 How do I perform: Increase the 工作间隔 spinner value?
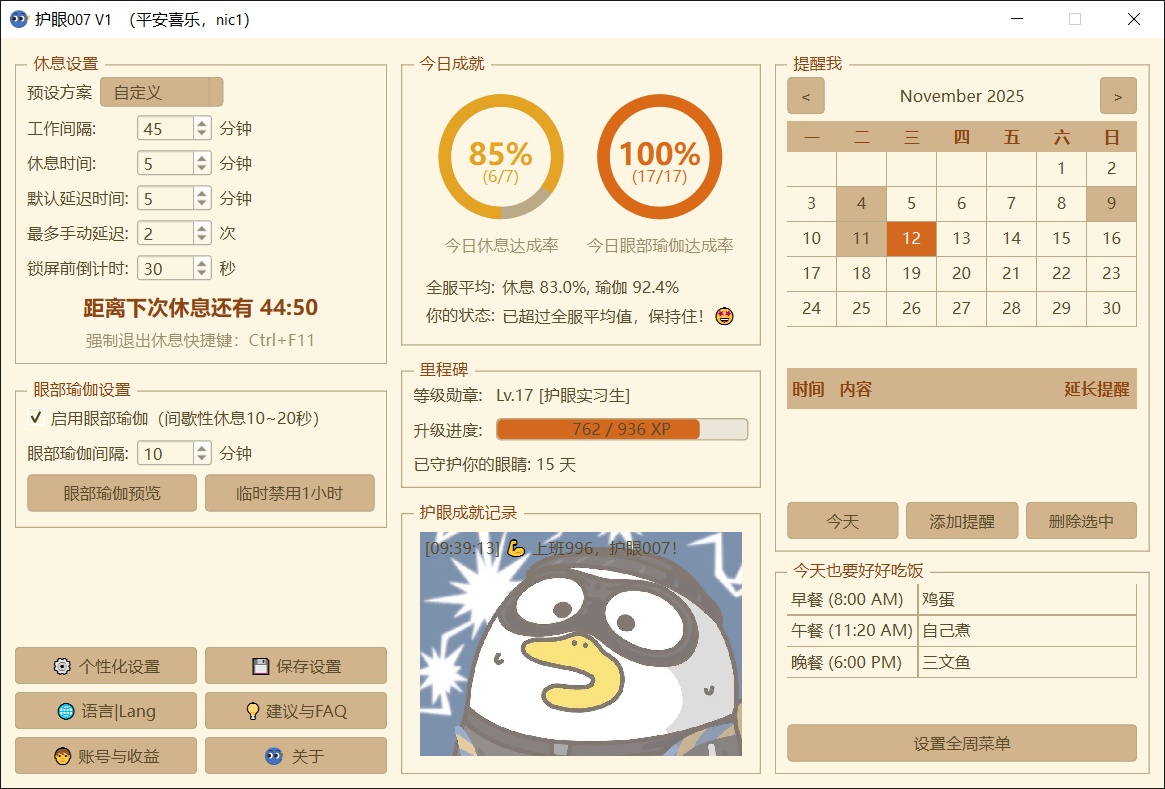[x=202, y=123]
